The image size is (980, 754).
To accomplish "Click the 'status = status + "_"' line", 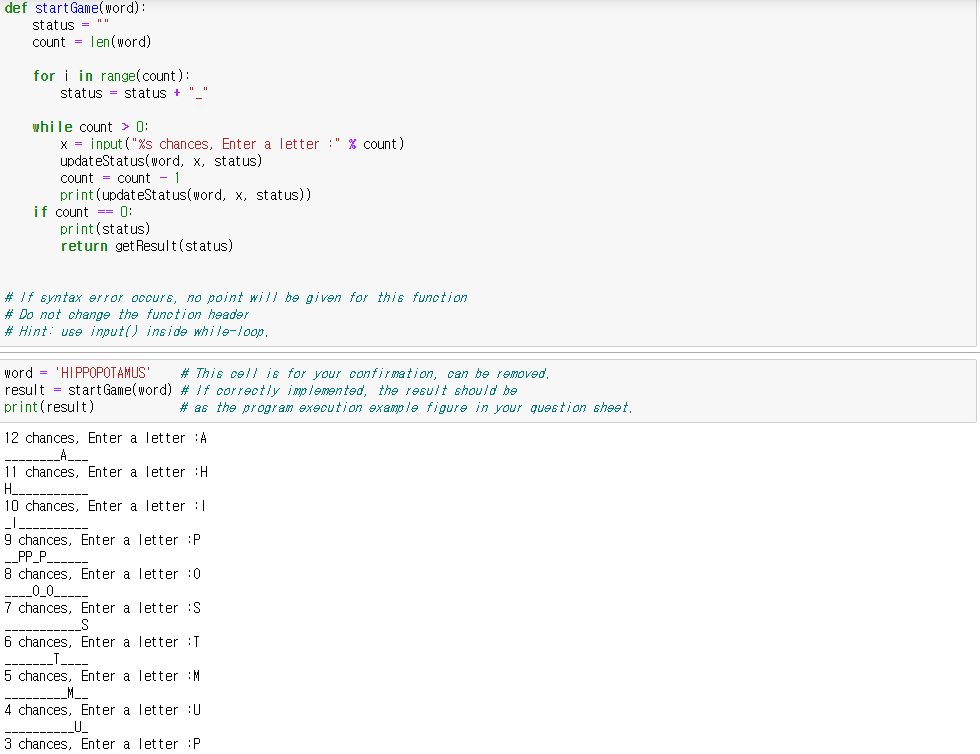I will pyautogui.click(x=134, y=93).
